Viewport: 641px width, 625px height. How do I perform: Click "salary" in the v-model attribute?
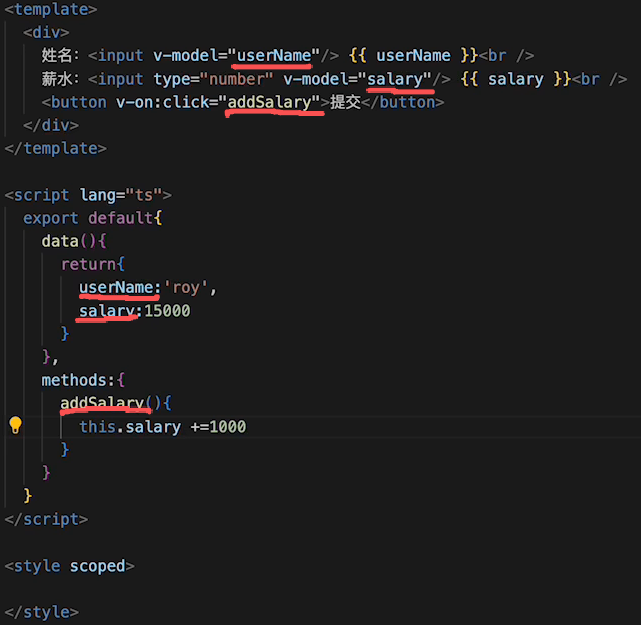399,79
